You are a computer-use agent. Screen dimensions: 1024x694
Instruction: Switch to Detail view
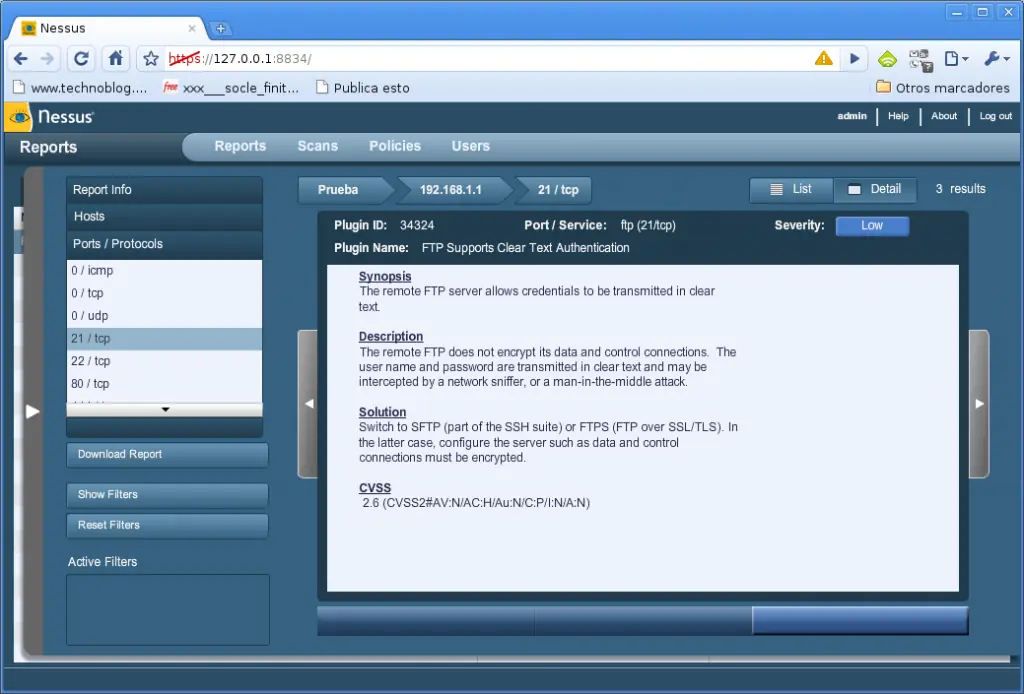[875, 189]
